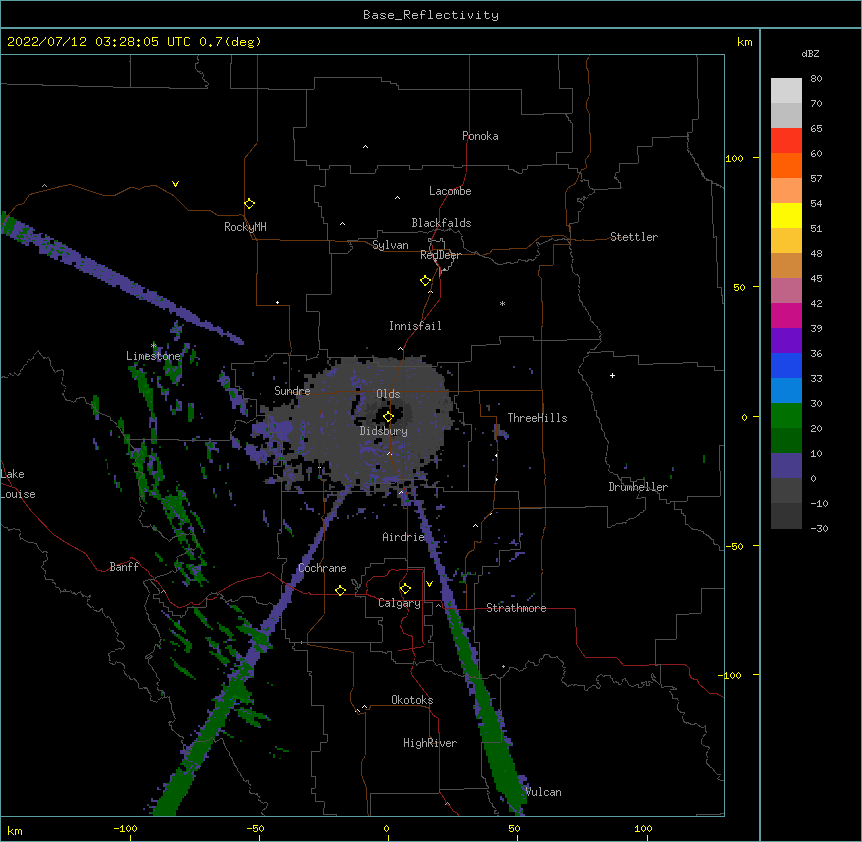Image resolution: width=862 pixels, height=842 pixels.
Task: Pick the purple 36-39 dBZ legend swatch
Action: click(x=786, y=341)
